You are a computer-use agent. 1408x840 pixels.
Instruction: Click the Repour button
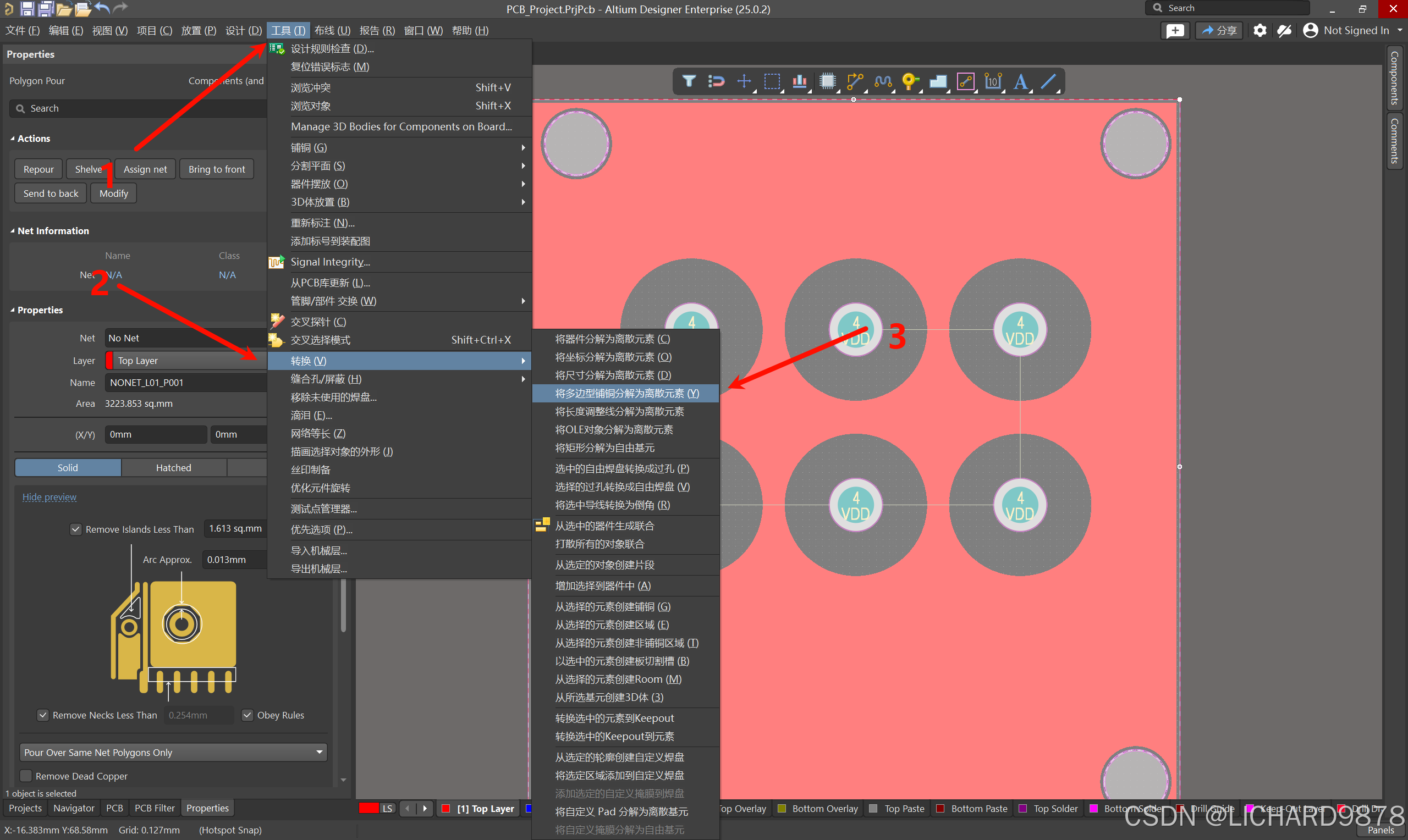pyautogui.click(x=38, y=169)
